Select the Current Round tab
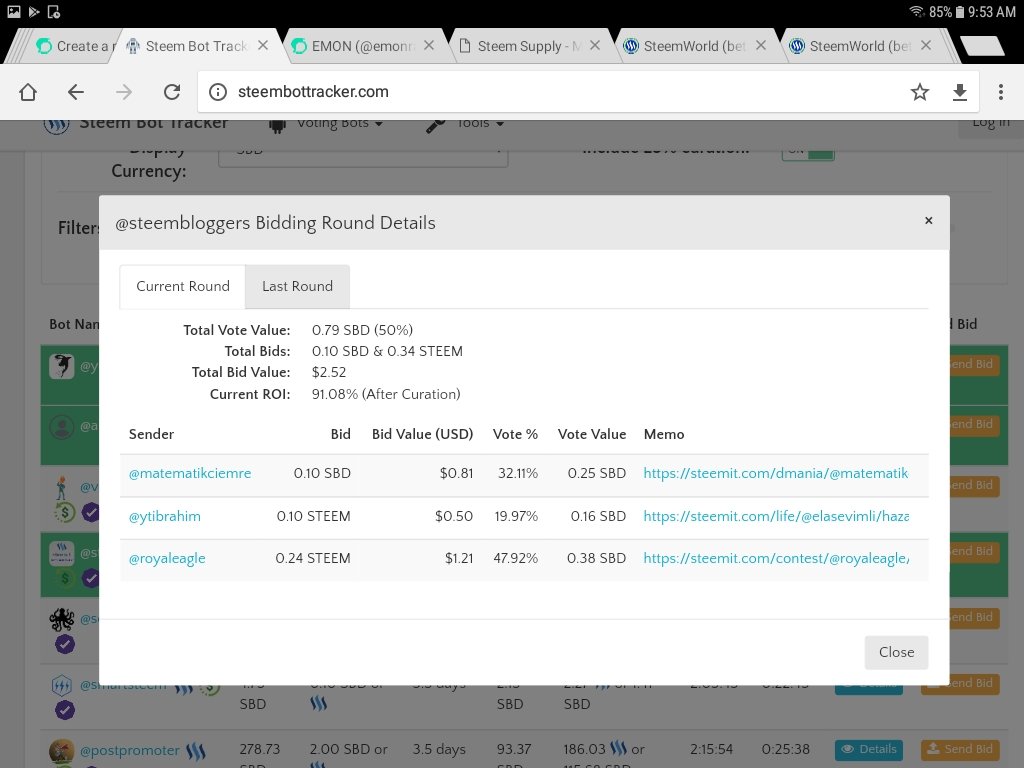 pos(183,286)
